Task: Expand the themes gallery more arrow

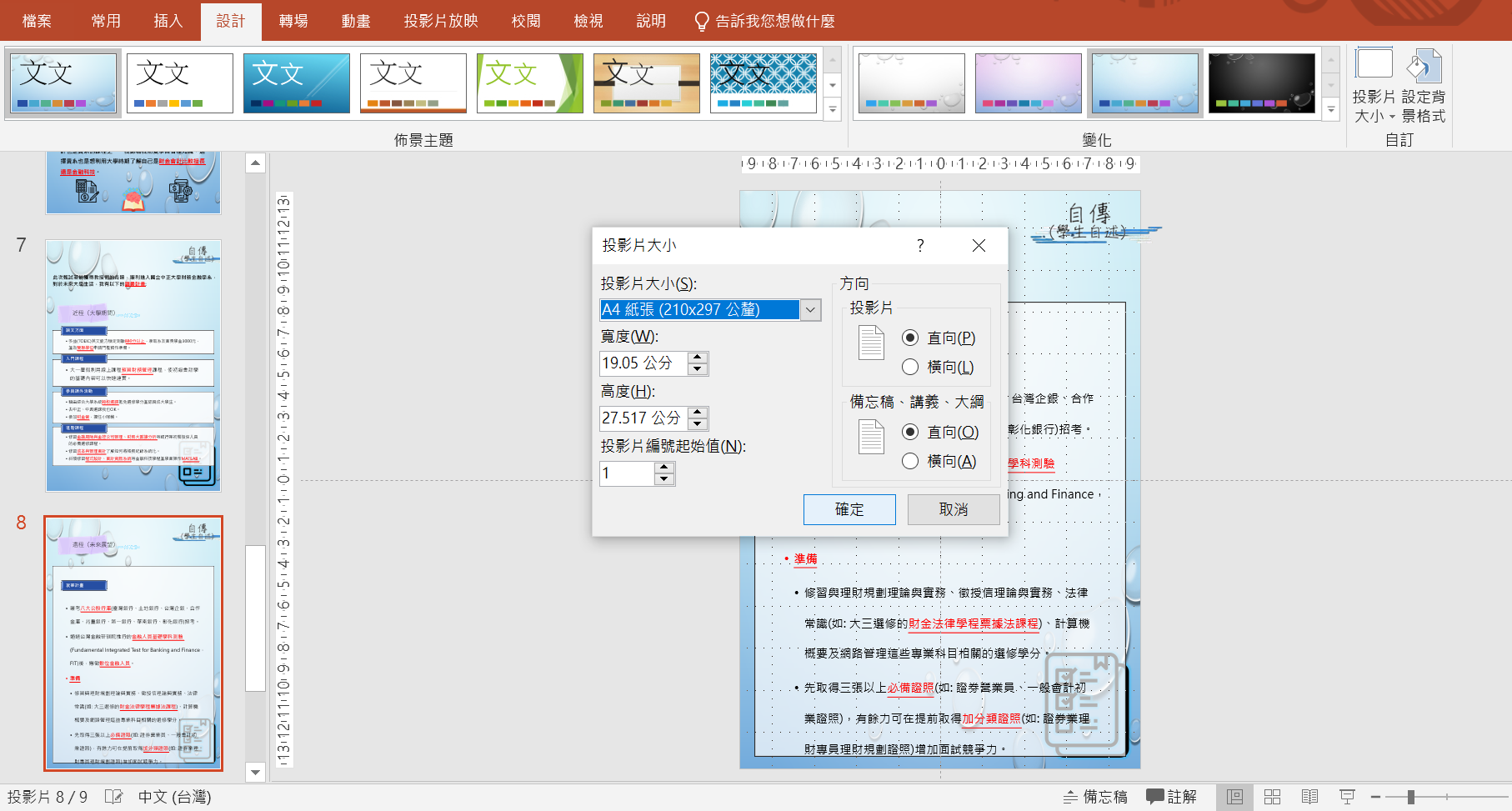Action: tap(833, 108)
